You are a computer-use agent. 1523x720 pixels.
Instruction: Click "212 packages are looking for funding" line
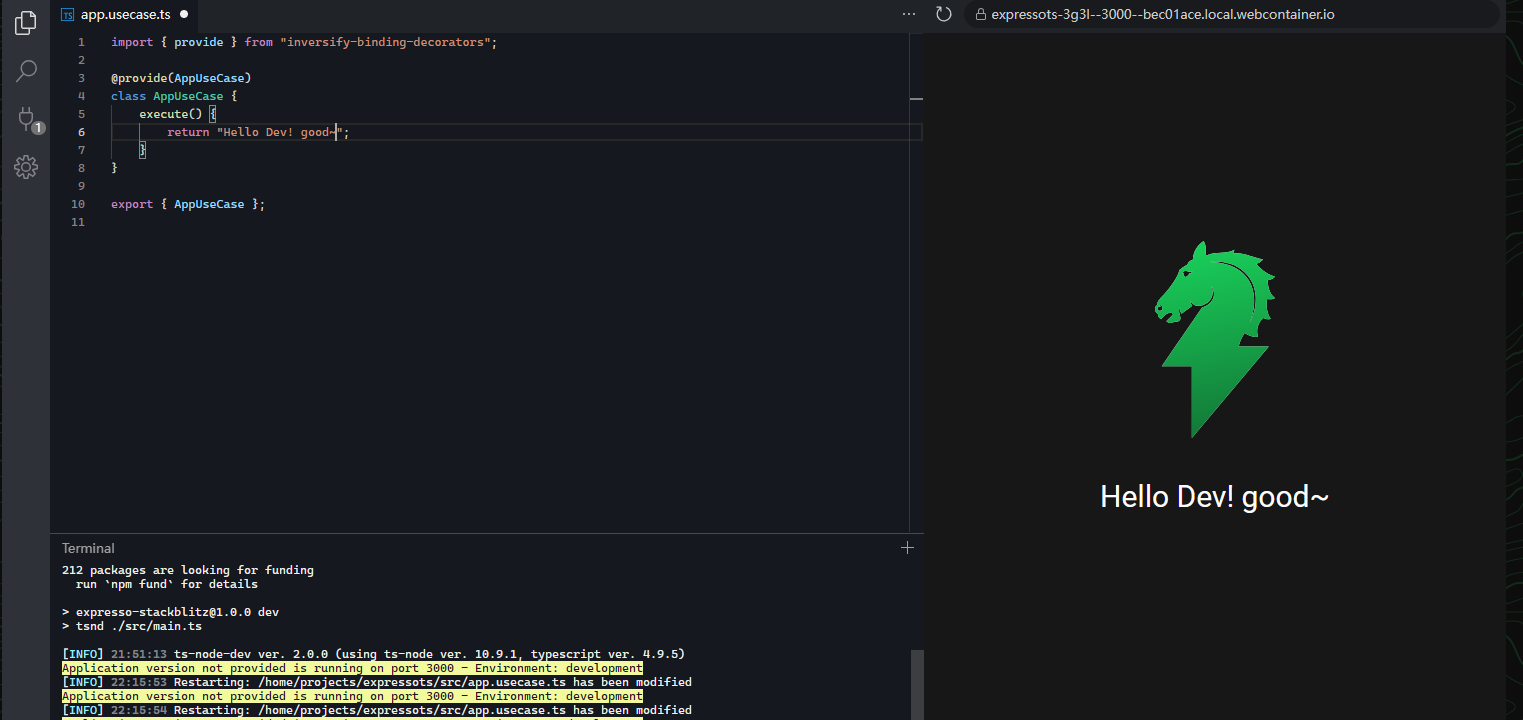coord(188,570)
